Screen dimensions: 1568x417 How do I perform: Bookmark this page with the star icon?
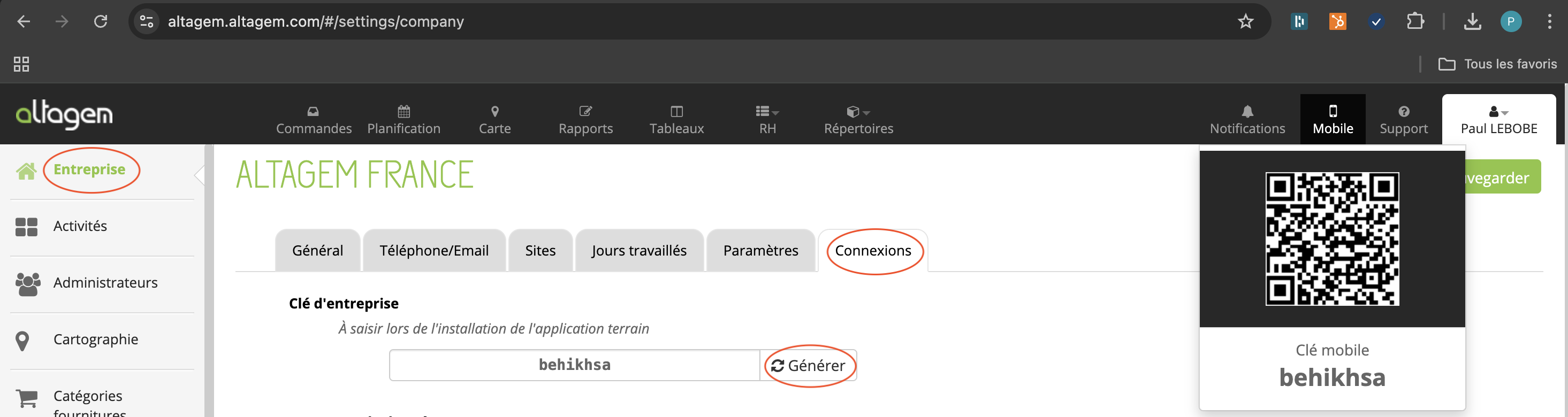pos(1245,21)
